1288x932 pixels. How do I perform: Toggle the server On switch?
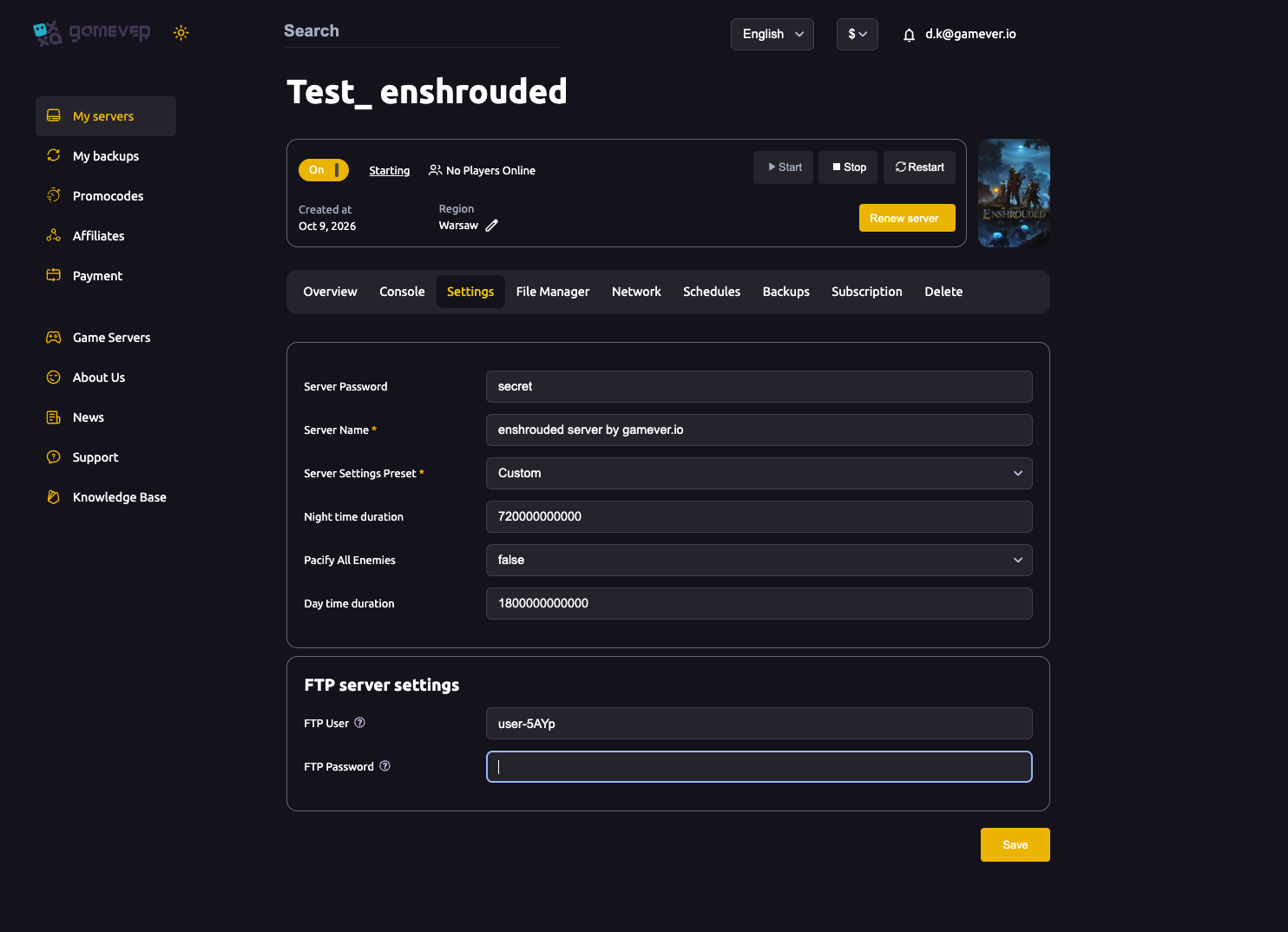pos(324,170)
